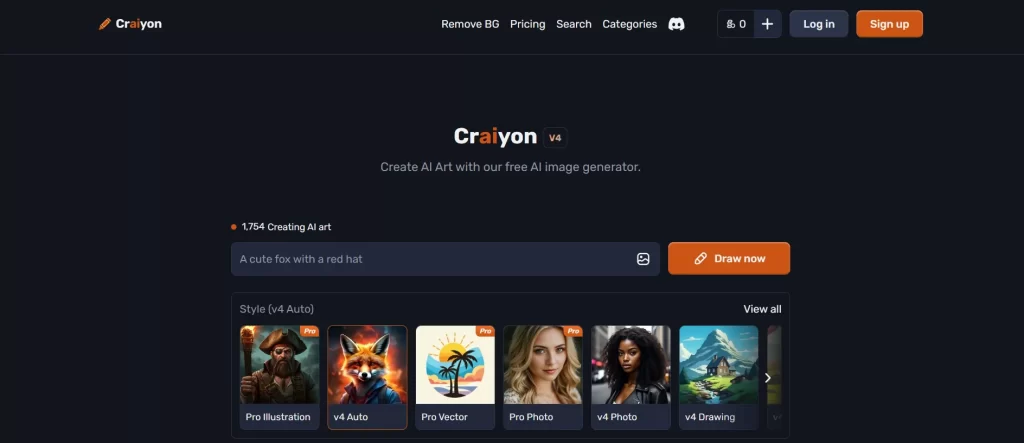Click the v4 version badge
The height and width of the screenshot is (443, 1024).
tap(555, 138)
